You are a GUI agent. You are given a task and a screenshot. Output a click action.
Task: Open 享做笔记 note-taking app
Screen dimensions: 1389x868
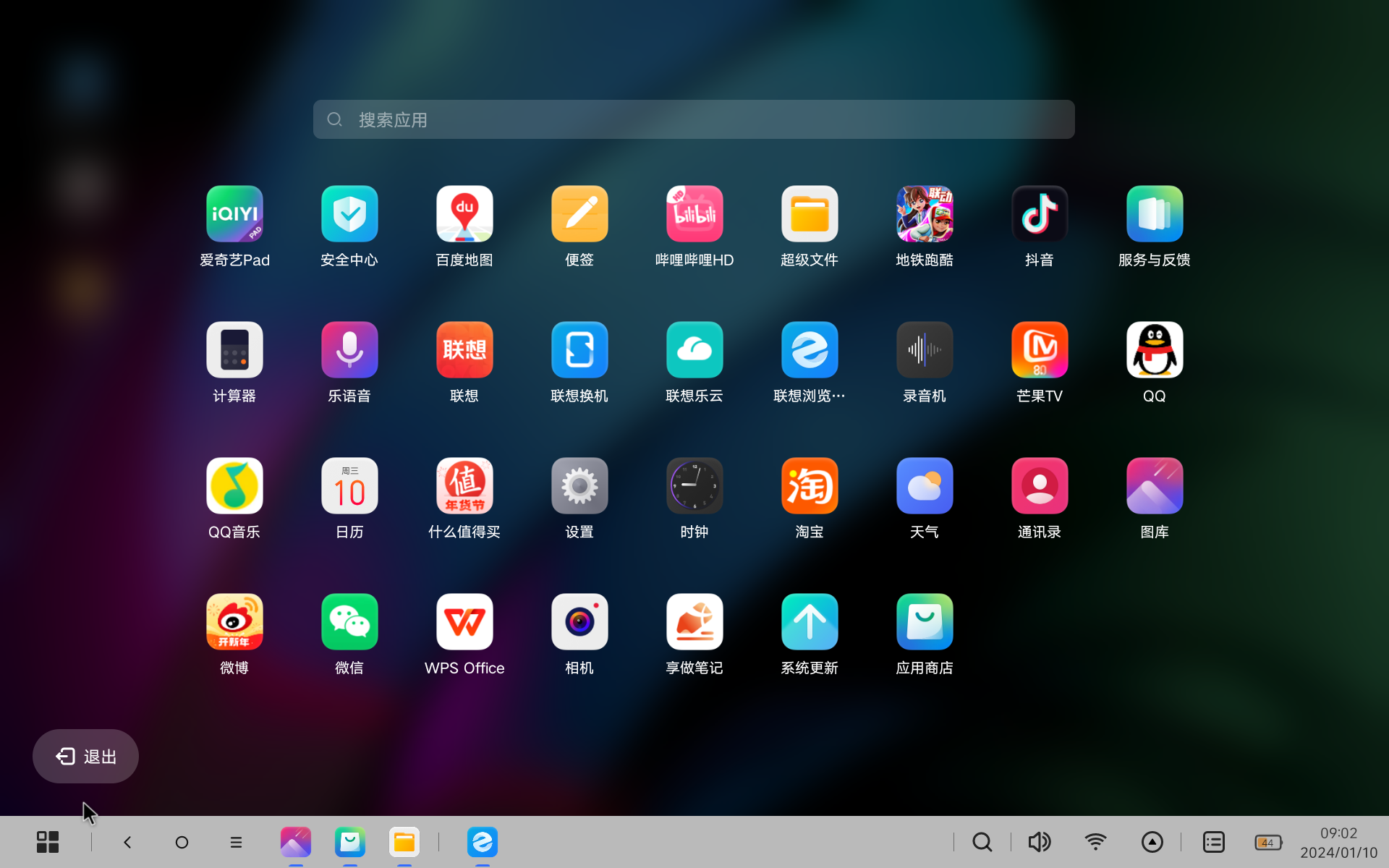[x=694, y=622]
